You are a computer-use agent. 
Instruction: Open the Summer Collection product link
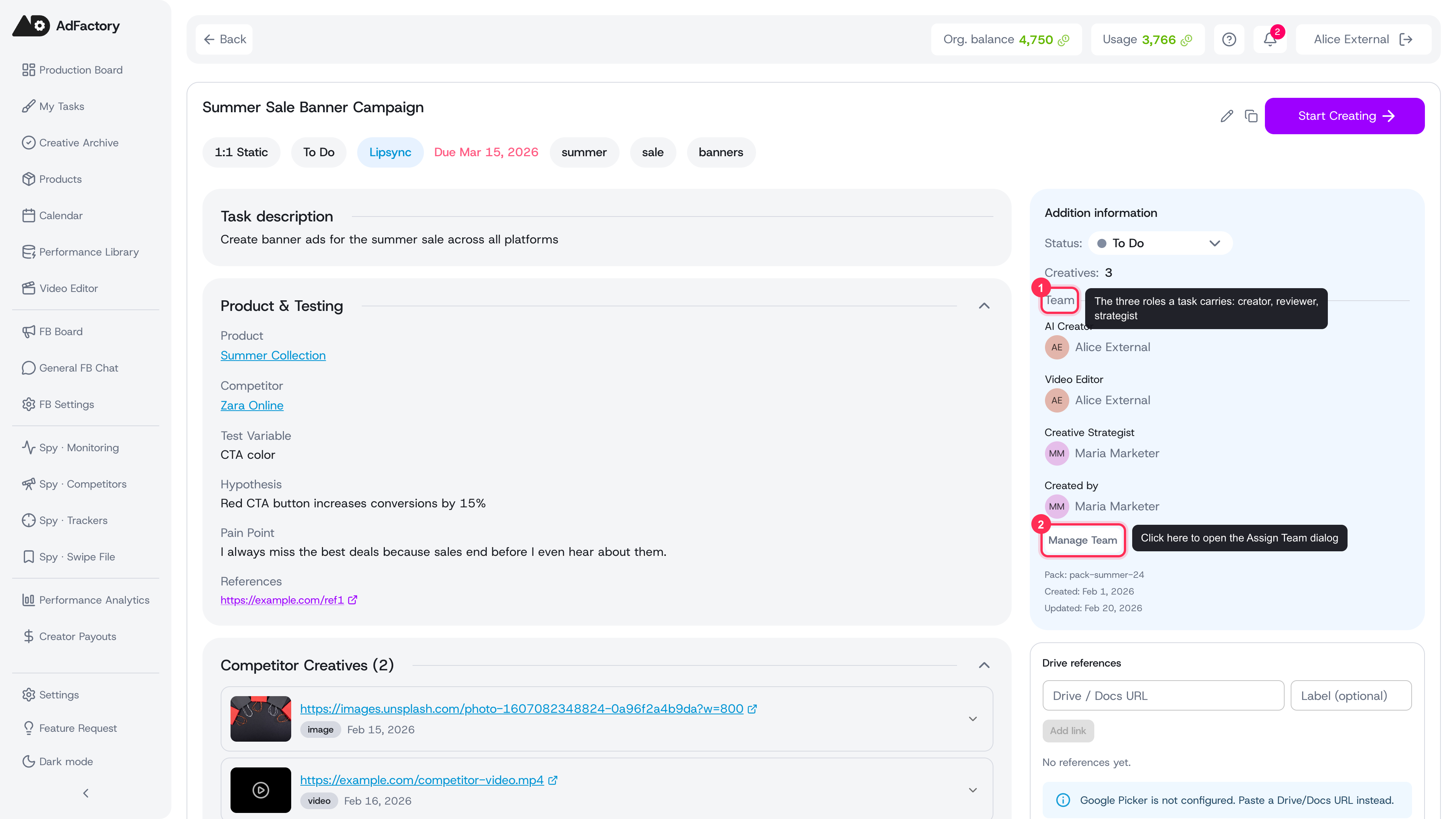[x=273, y=355]
